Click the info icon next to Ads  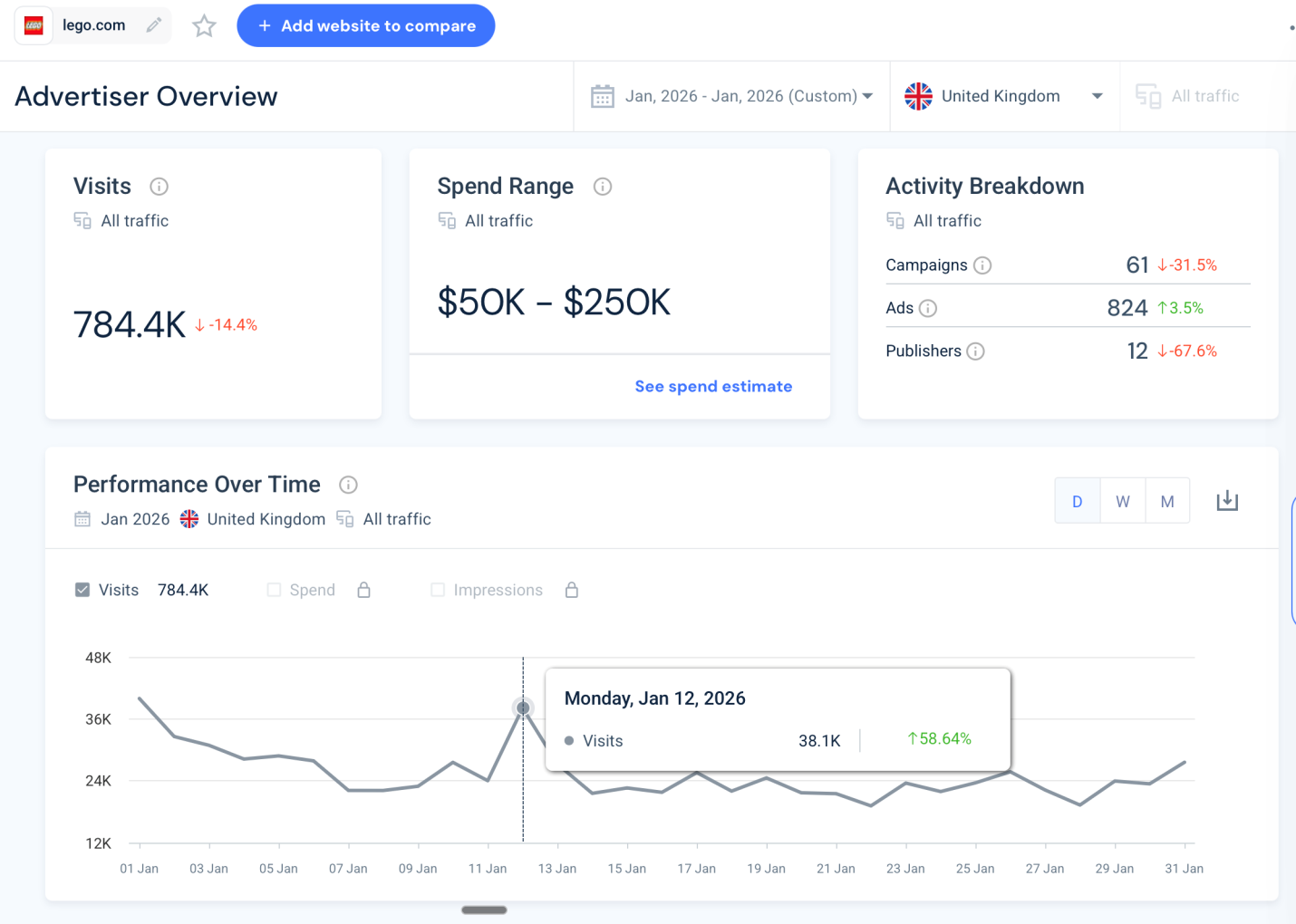[928, 308]
